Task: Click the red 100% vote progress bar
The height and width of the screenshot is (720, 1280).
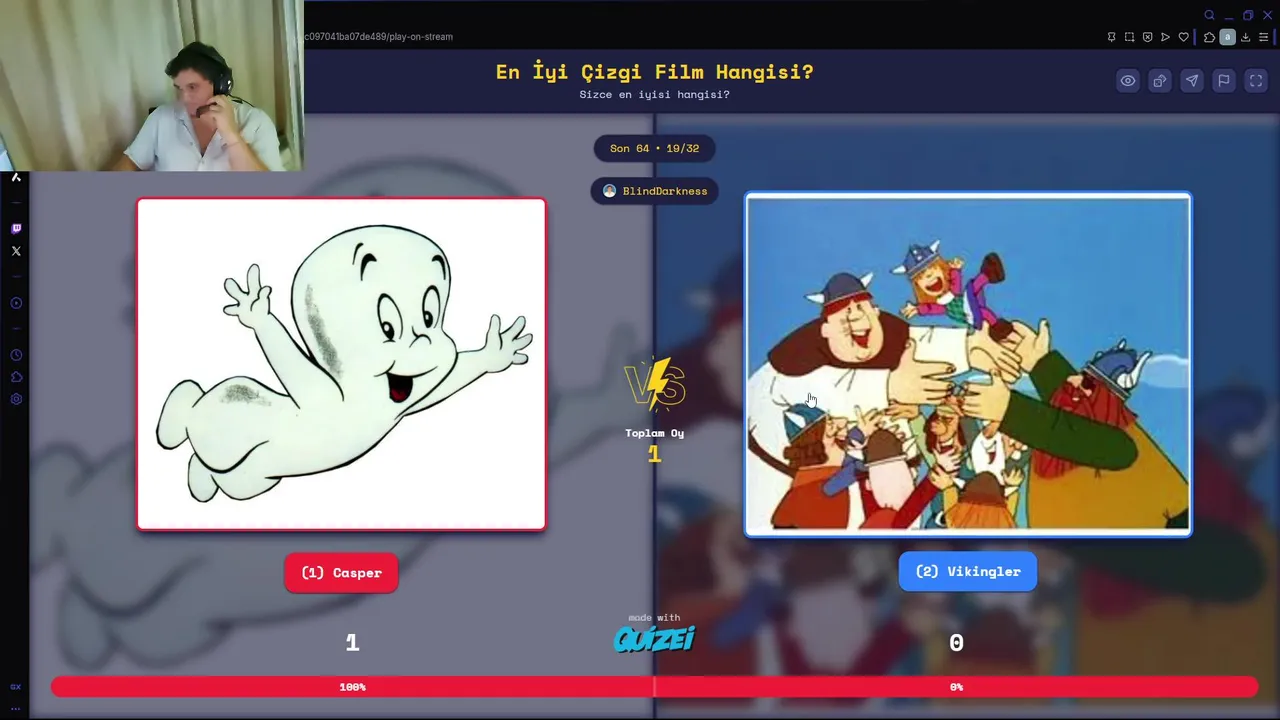Action: click(352, 687)
